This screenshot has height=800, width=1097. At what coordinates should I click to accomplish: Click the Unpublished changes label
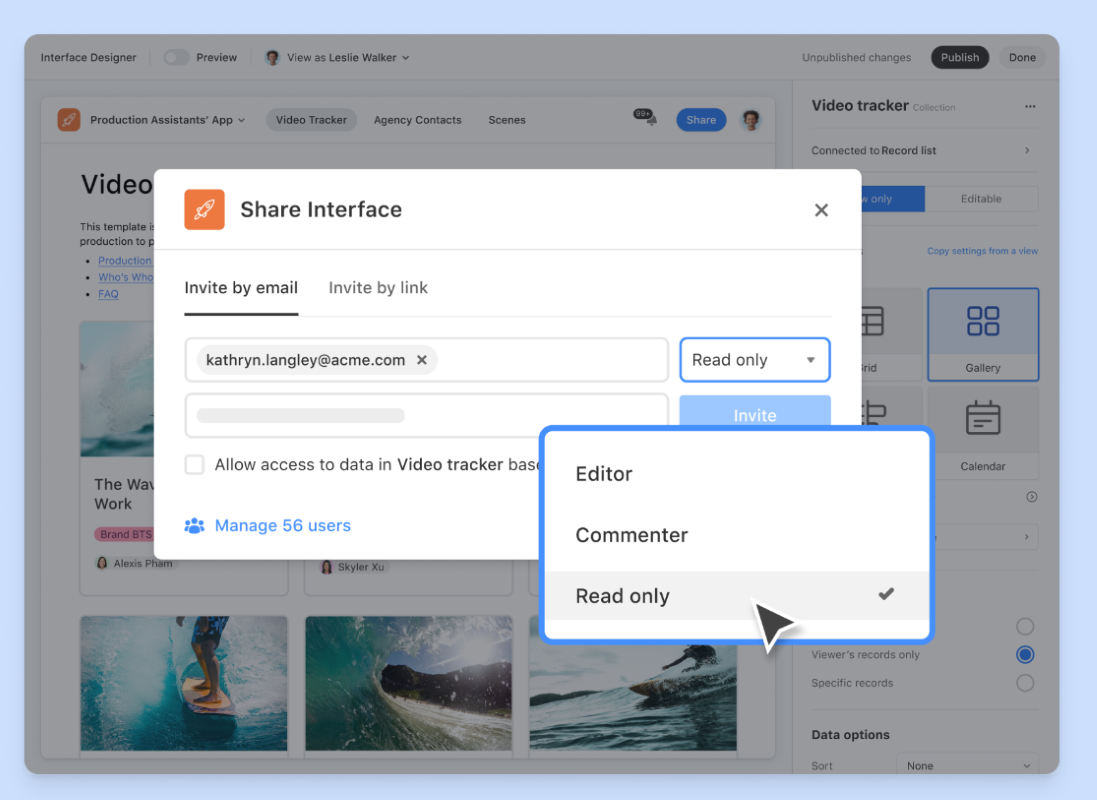[x=856, y=57]
